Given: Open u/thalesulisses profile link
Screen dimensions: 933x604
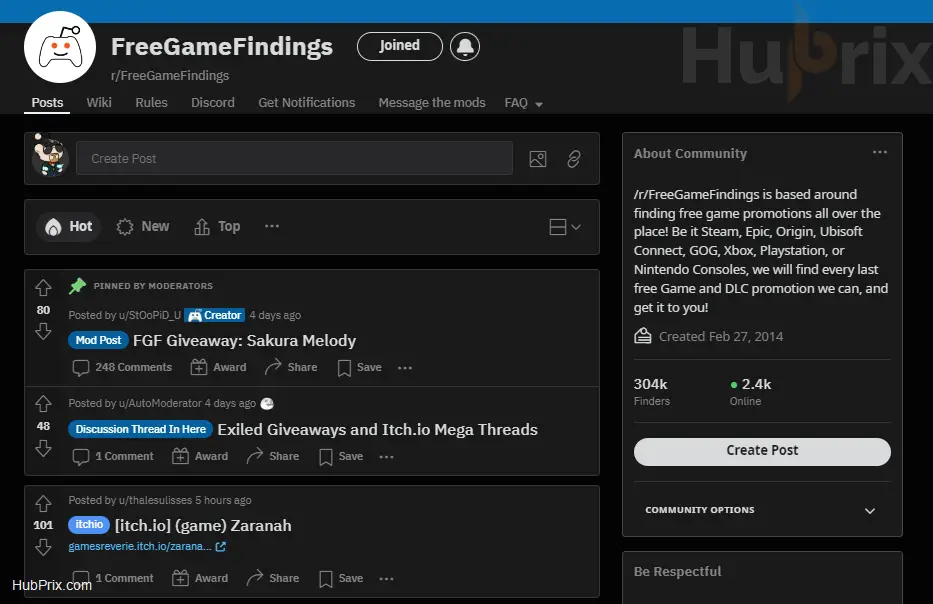Looking at the screenshot, I should click(155, 500).
